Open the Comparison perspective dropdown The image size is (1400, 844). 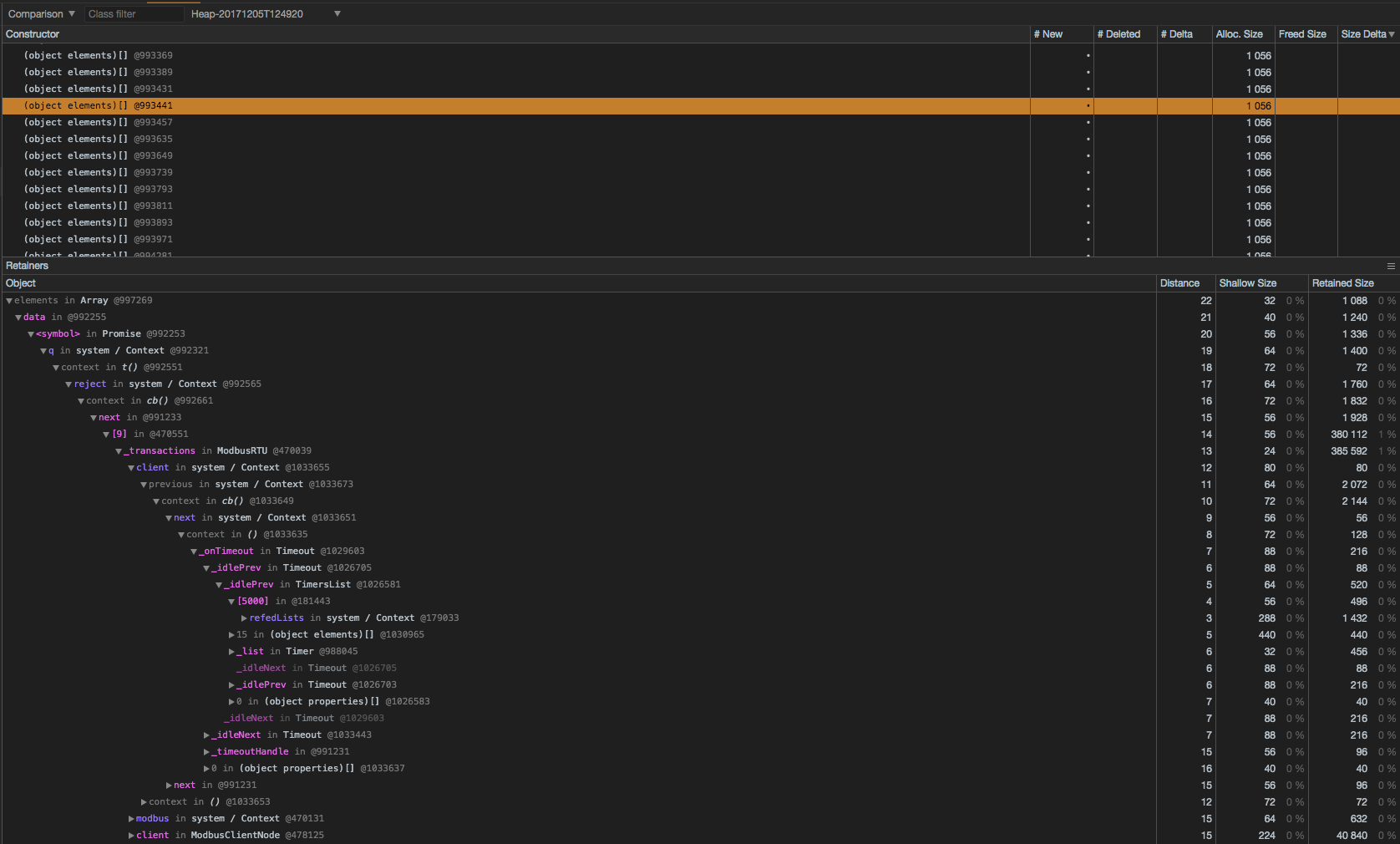click(40, 13)
